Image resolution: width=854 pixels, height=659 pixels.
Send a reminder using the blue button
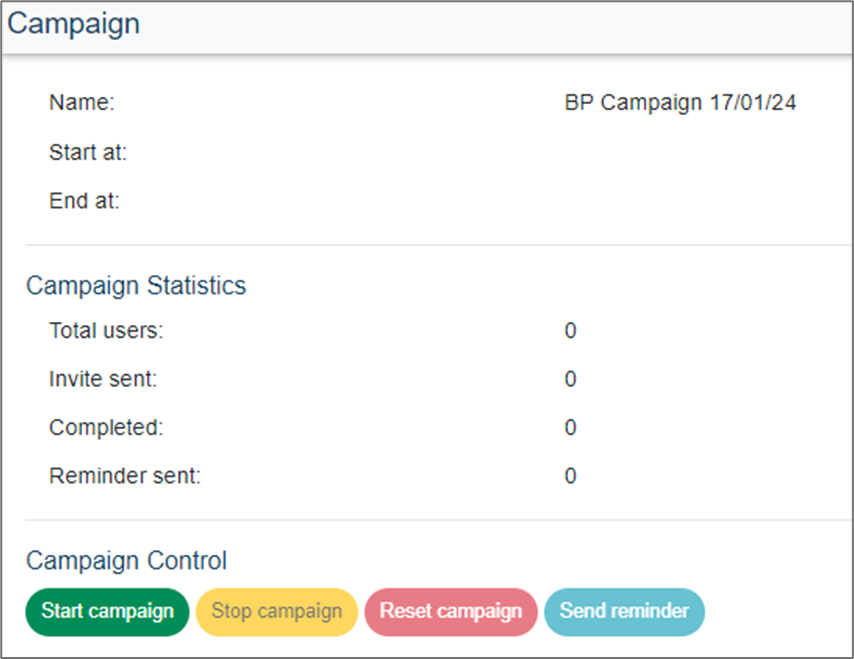tap(624, 611)
